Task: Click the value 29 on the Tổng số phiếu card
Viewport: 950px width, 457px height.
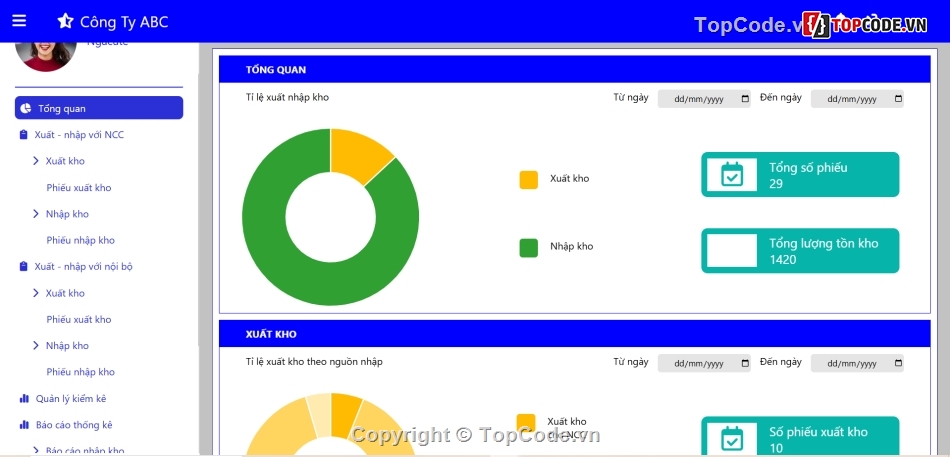Action: click(x=776, y=184)
